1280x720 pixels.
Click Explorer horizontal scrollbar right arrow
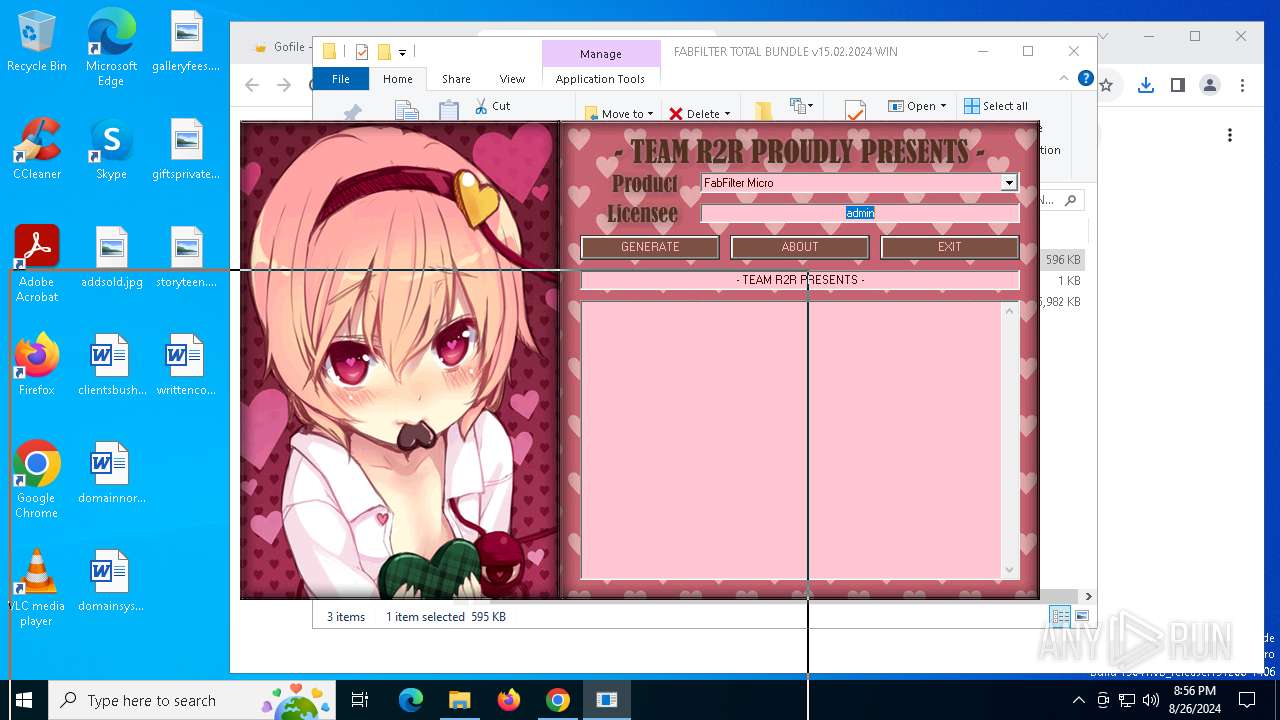pyautogui.click(x=1088, y=596)
